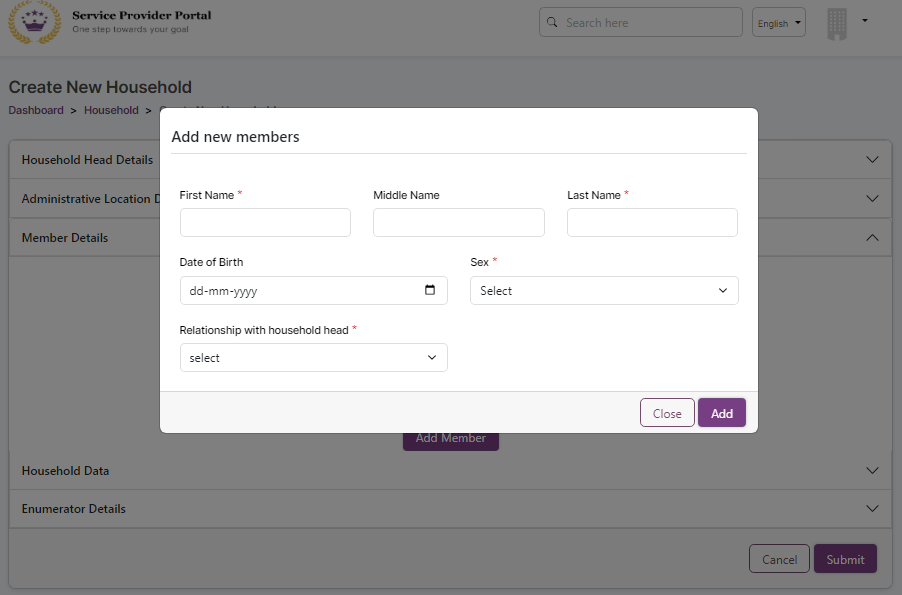Open the English language dropdown
This screenshot has height=595, width=902.
click(778, 23)
